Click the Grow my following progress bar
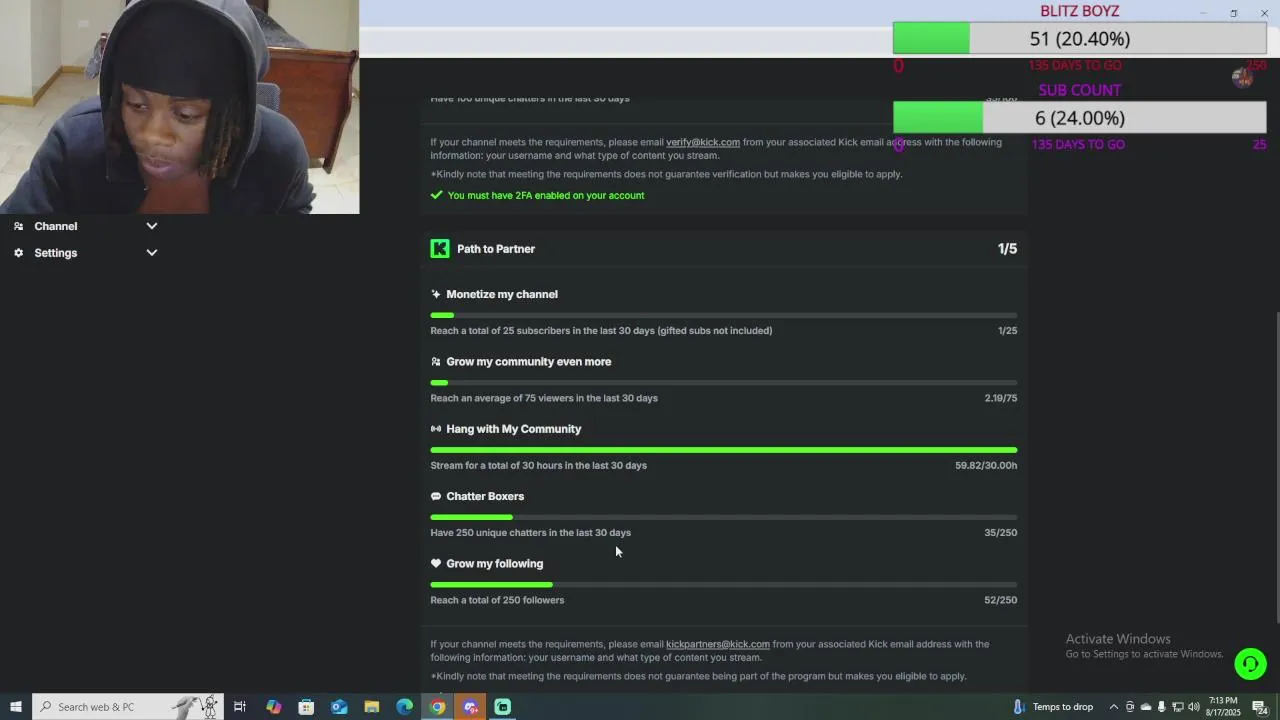Screen dimensions: 1280x720 724,584
